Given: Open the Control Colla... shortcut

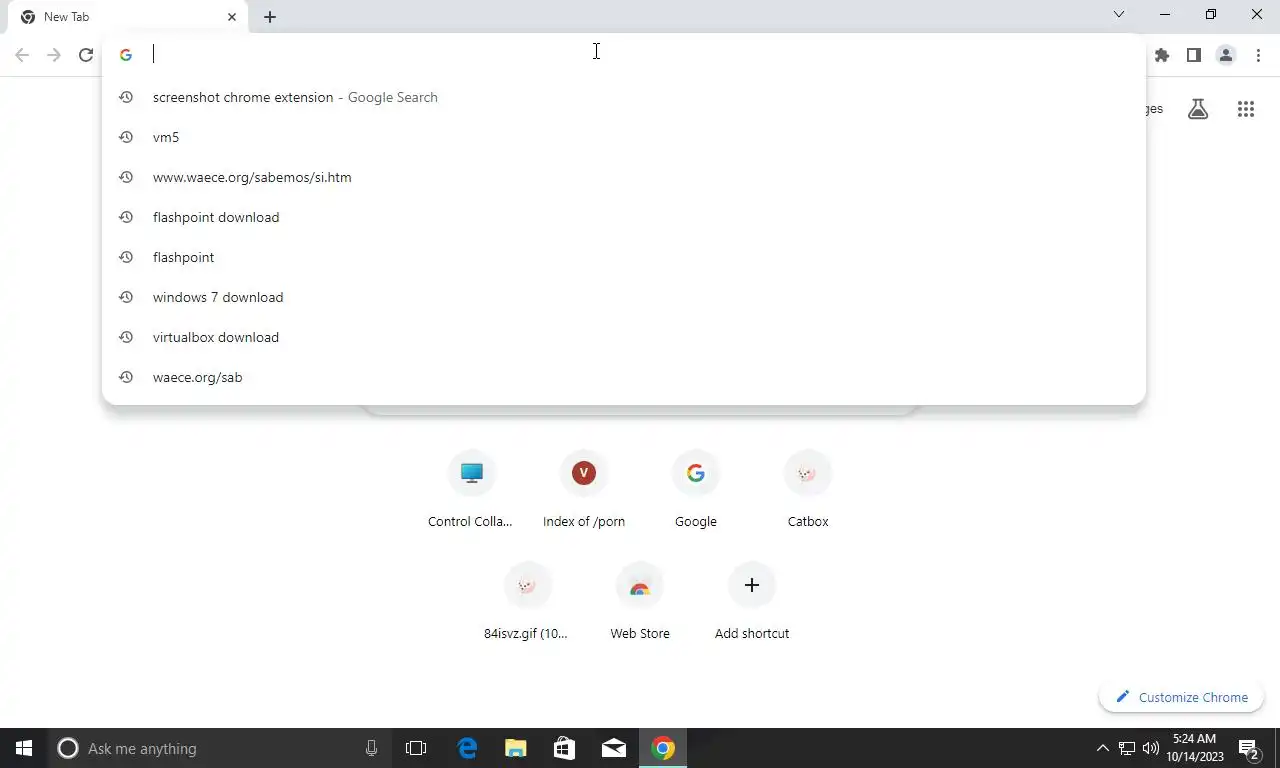Looking at the screenshot, I should [472, 489].
